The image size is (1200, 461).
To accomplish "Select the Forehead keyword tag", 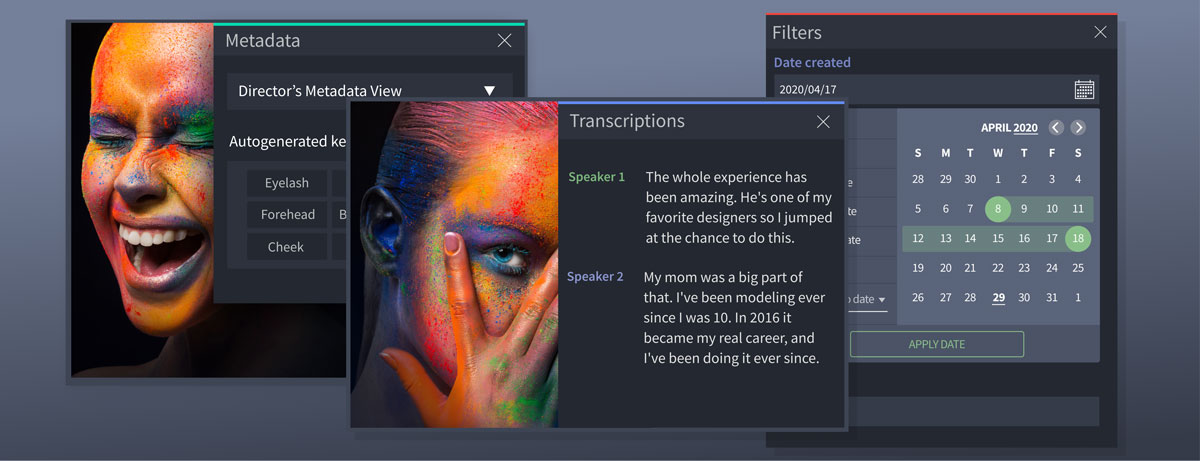I will [x=287, y=215].
